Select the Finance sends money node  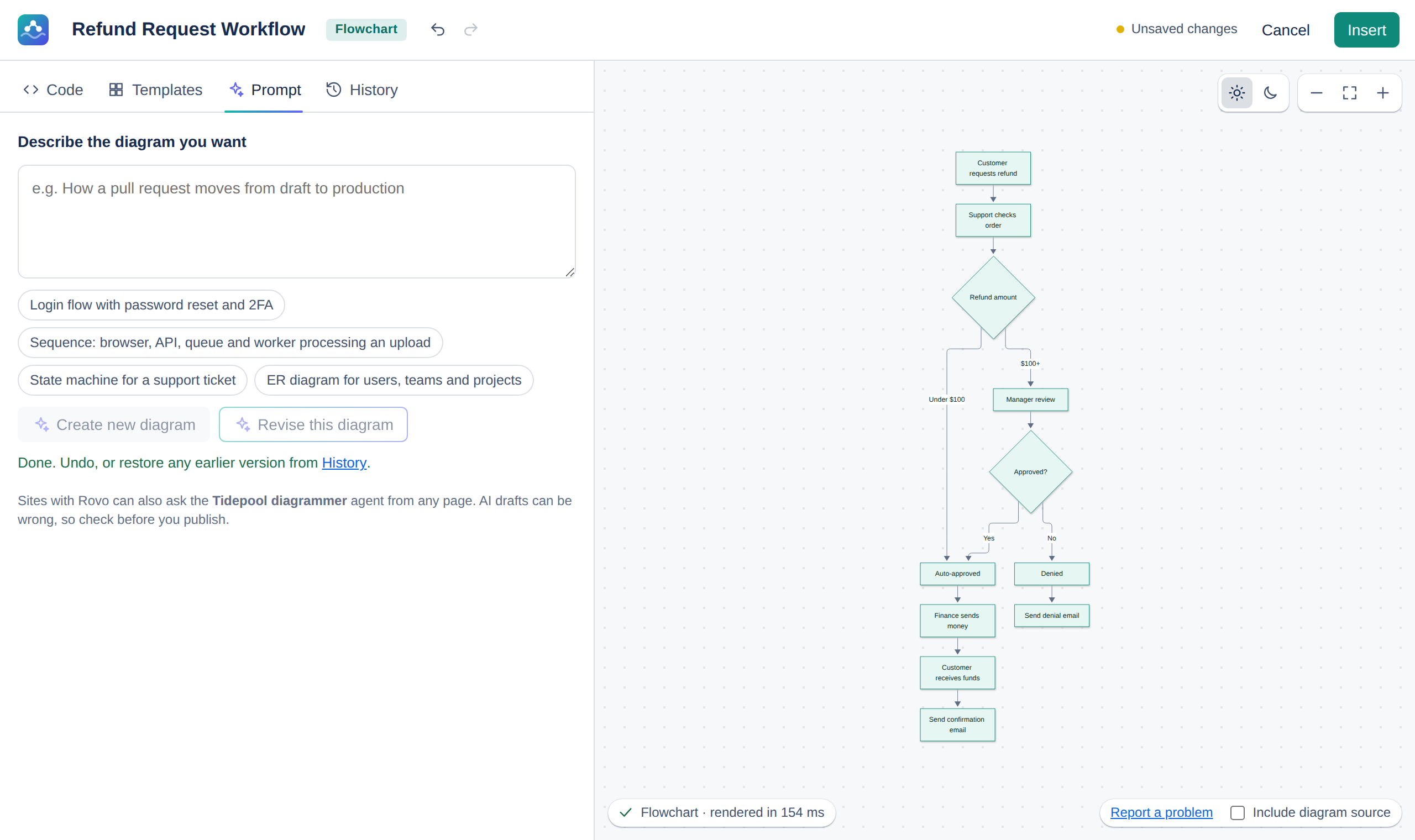[957, 621]
